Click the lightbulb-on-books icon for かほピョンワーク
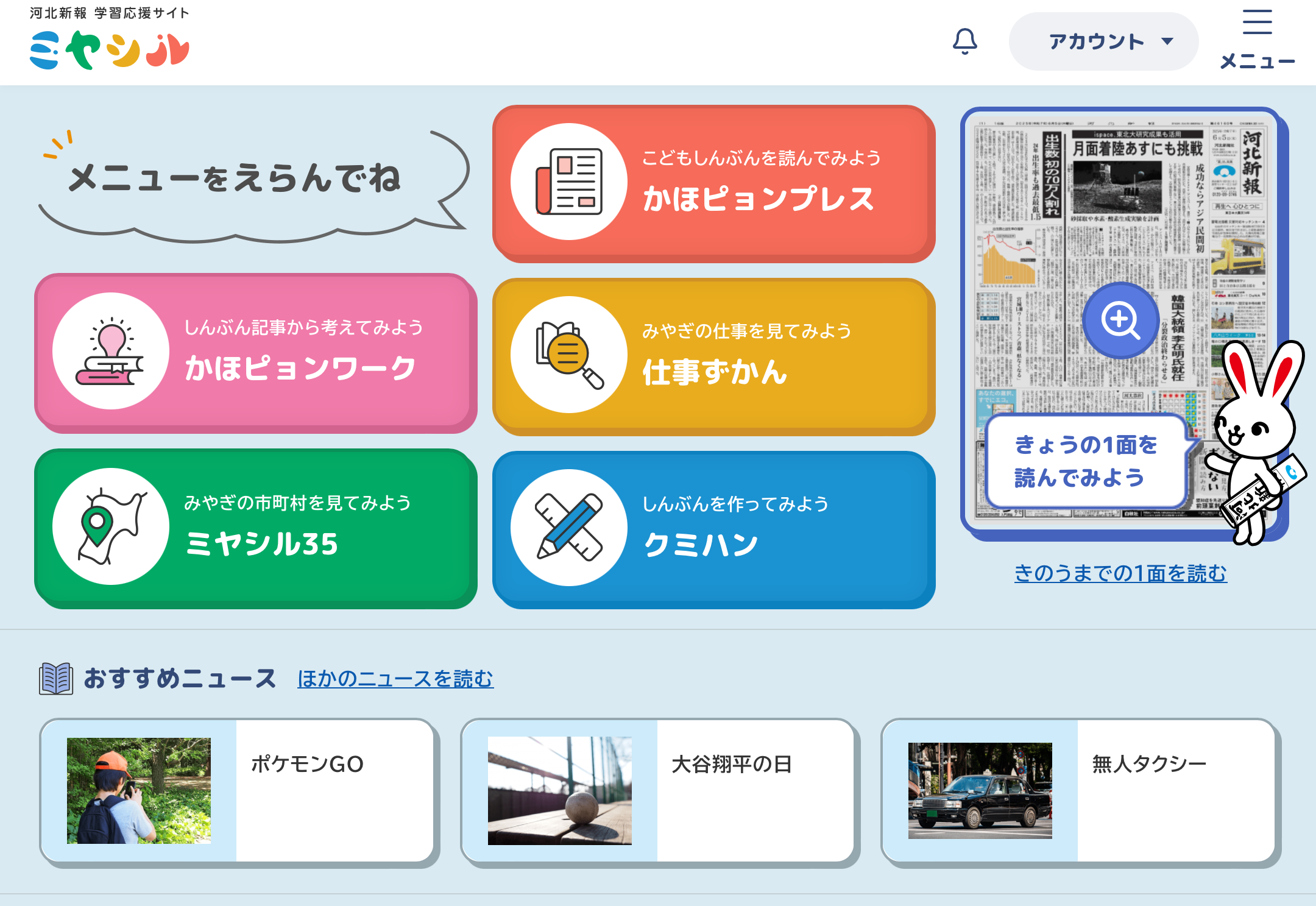 (x=111, y=351)
